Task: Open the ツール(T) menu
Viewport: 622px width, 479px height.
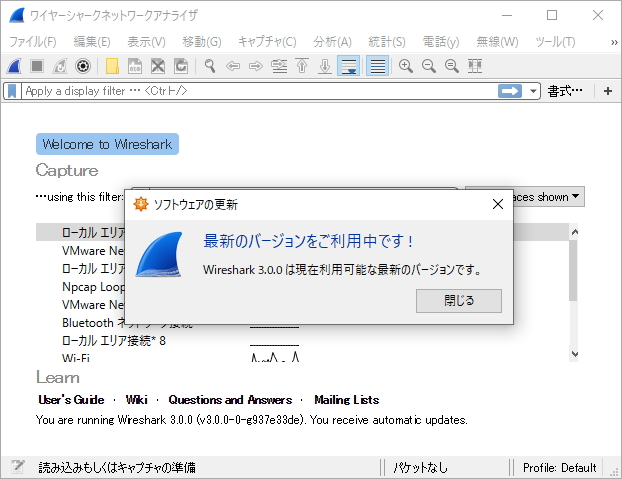Action: [x=555, y=42]
